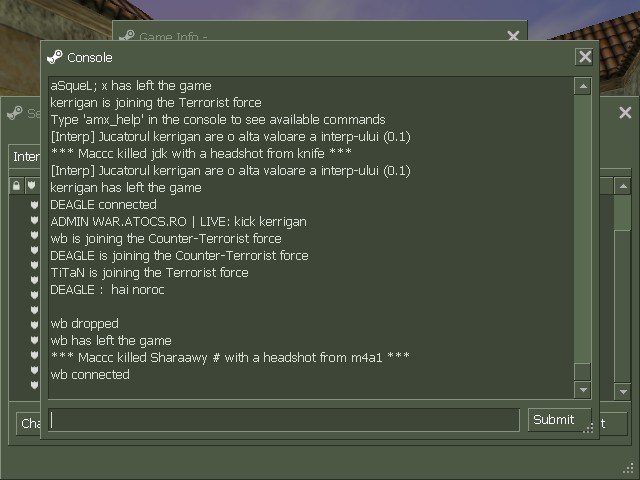Image resolution: width=640 pixels, height=480 pixels.
Task: Sort servers by the VAC shield column header
Action: [32, 186]
